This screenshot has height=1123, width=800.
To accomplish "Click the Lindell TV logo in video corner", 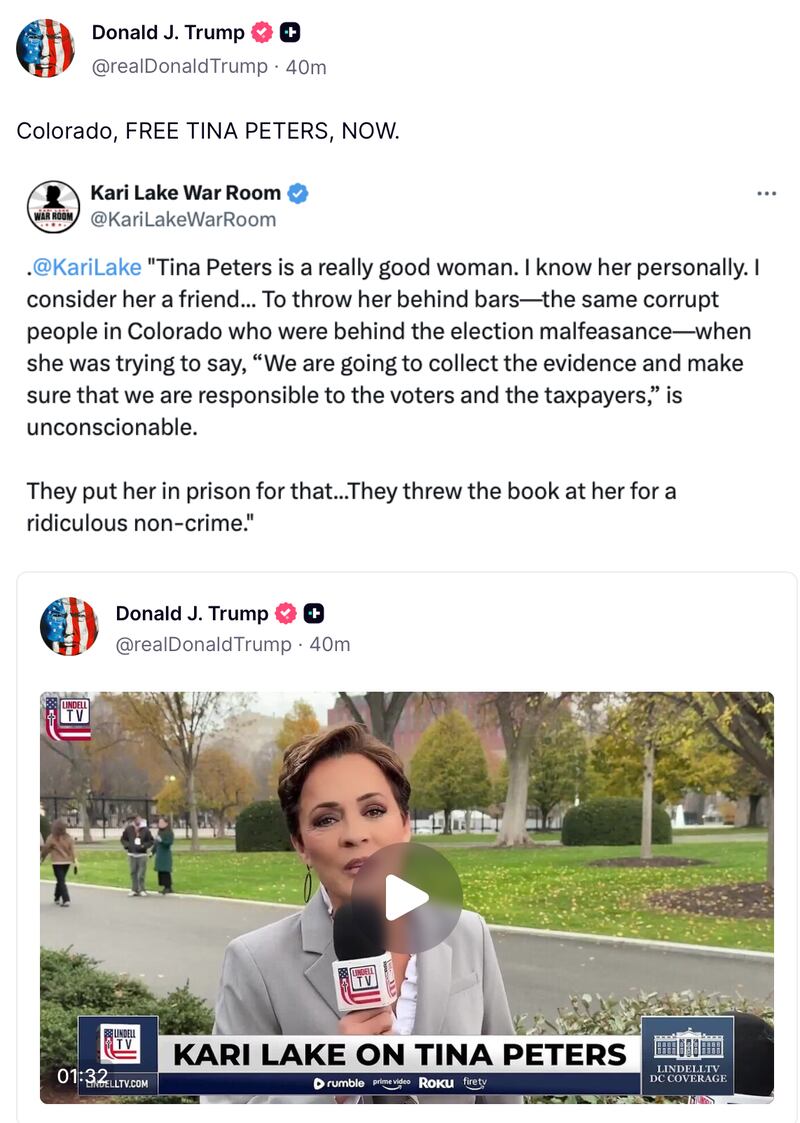I will 67,717.
